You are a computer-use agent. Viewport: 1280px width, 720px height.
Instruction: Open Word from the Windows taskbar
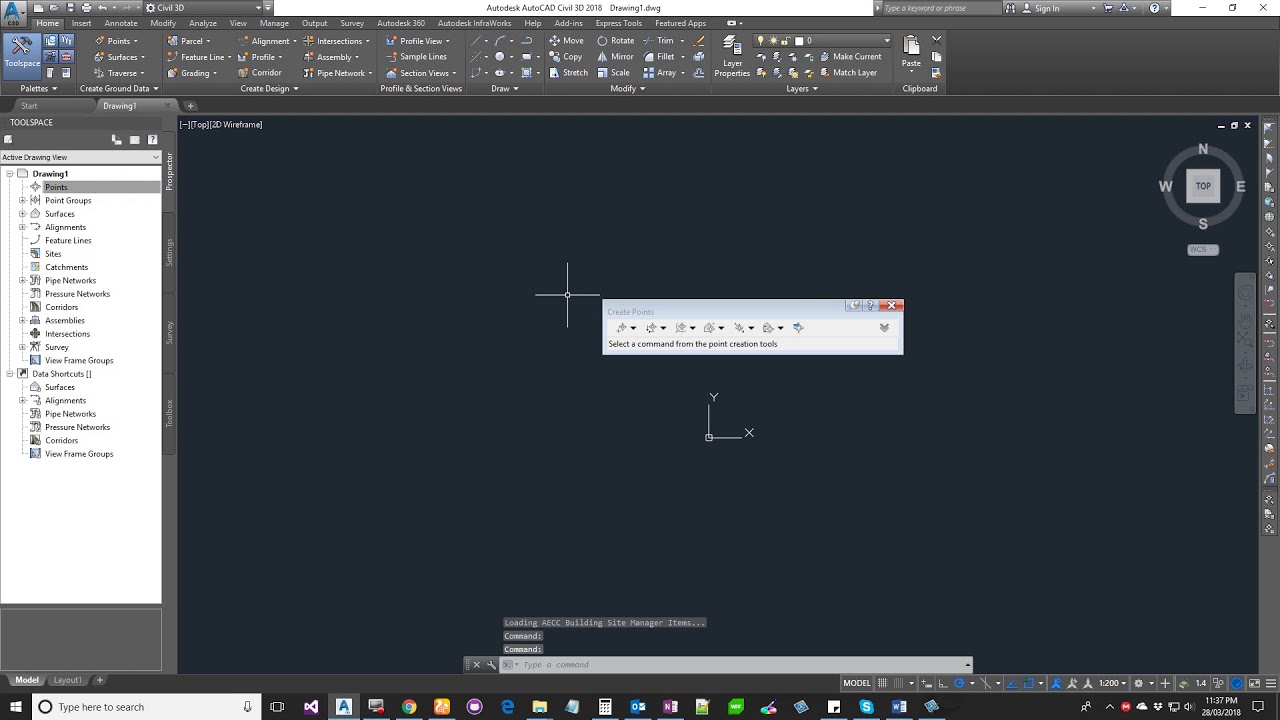tap(899, 707)
